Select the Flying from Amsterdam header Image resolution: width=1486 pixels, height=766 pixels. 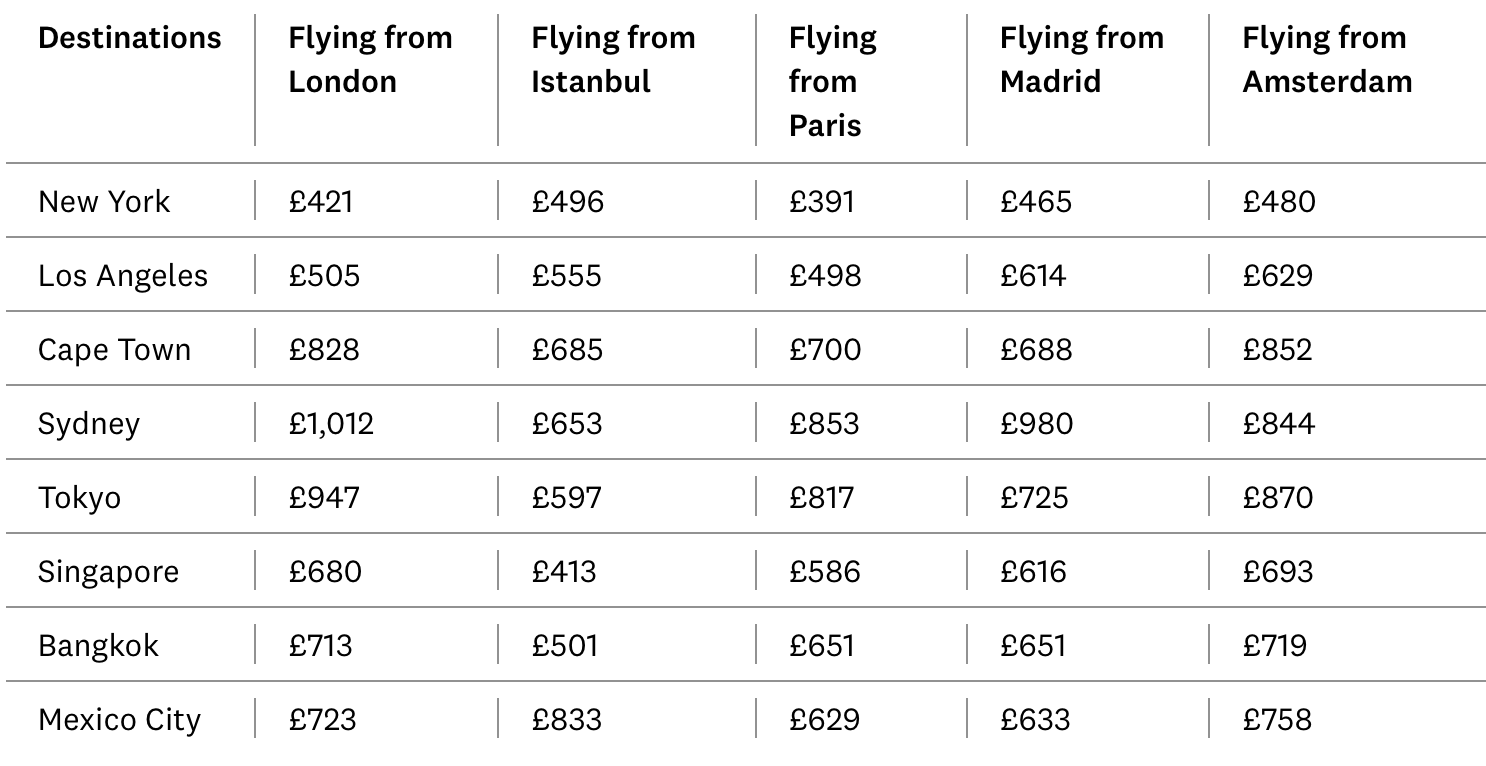click(x=1327, y=60)
